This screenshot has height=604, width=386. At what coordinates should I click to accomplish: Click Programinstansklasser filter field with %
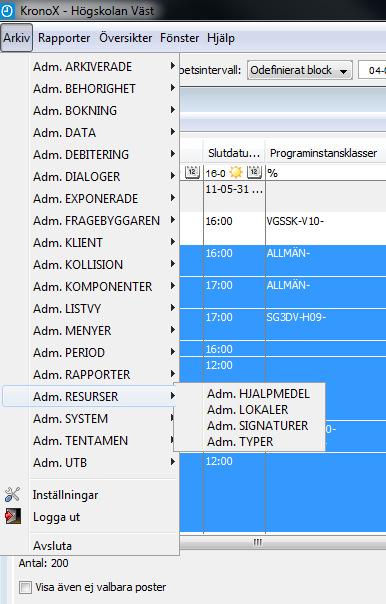coord(326,173)
